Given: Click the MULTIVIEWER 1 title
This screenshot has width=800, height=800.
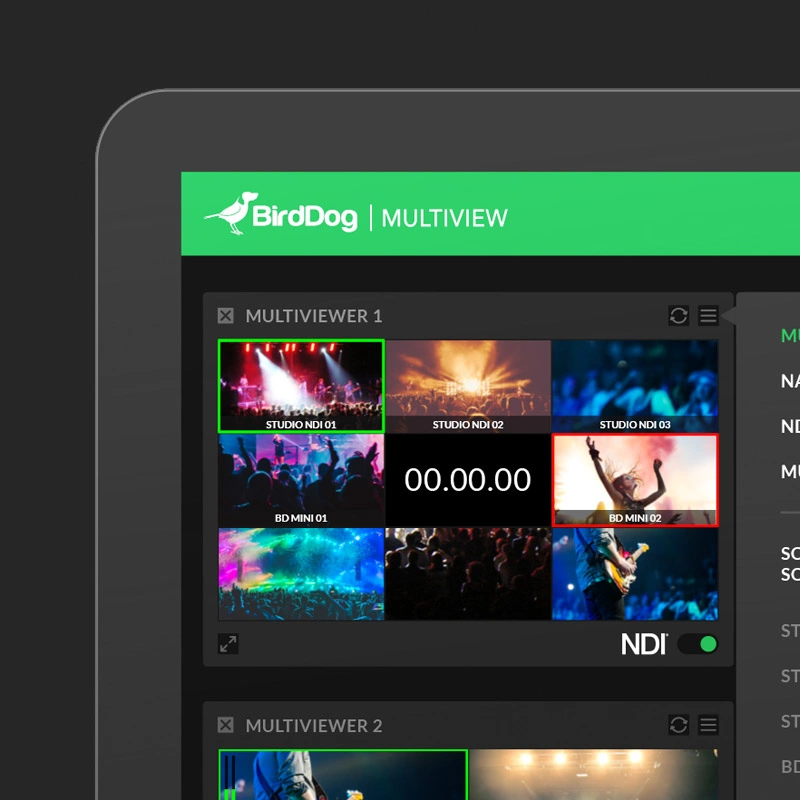Looking at the screenshot, I should pyautogui.click(x=314, y=316).
